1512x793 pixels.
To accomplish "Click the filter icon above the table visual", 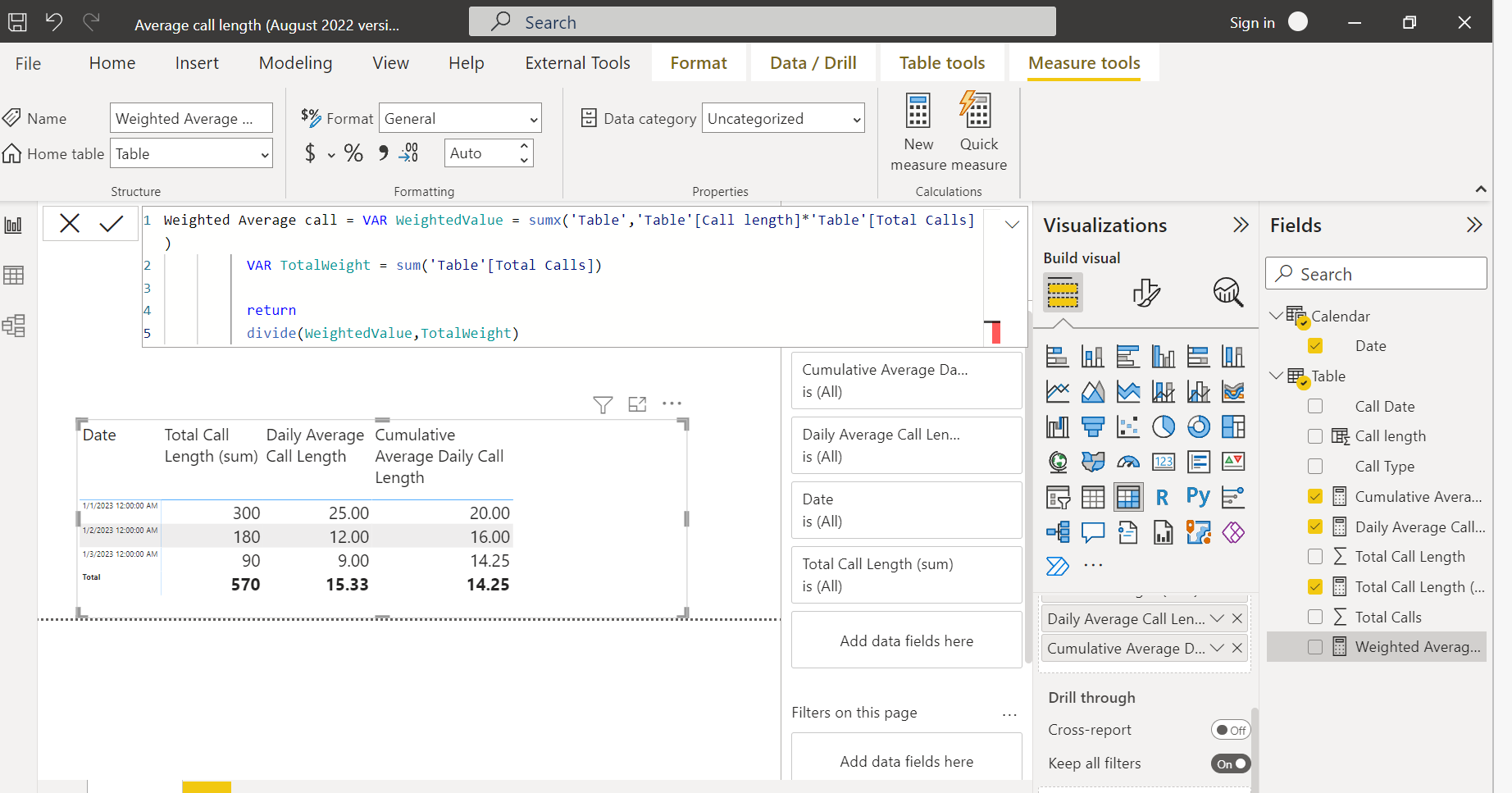I will coord(603,404).
